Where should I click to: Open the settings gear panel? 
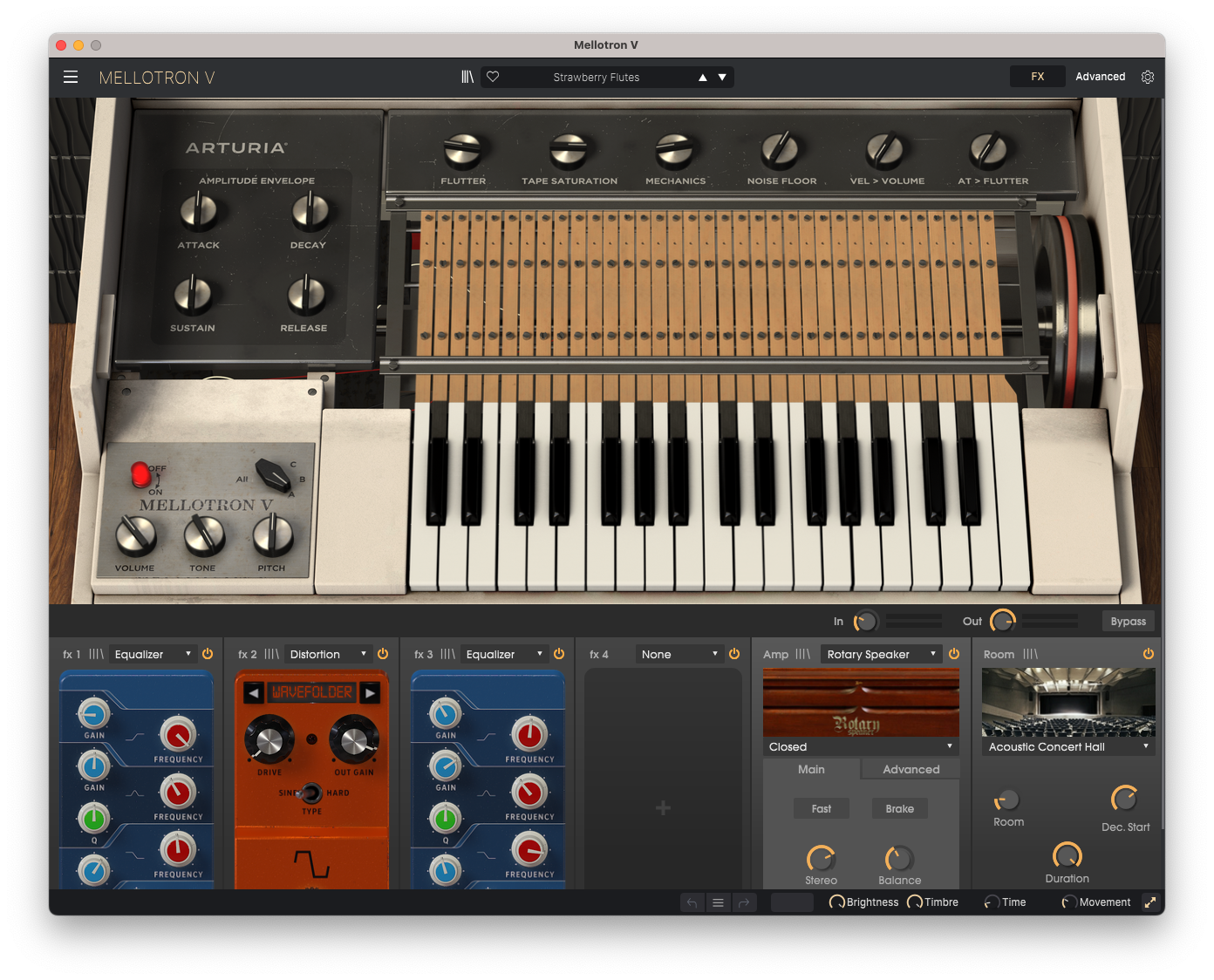1148,77
